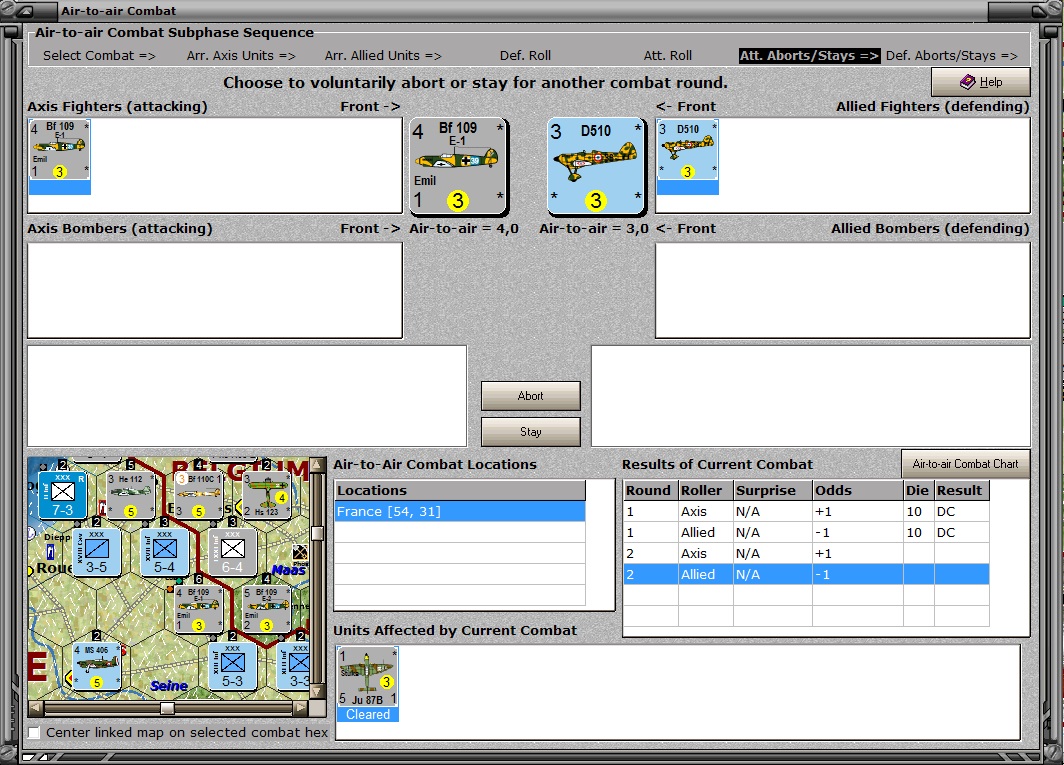Image resolution: width=1064 pixels, height=765 pixels.
Task: Click the Def. Aborts/Stays subphase step
Action: tap(951, 56)
